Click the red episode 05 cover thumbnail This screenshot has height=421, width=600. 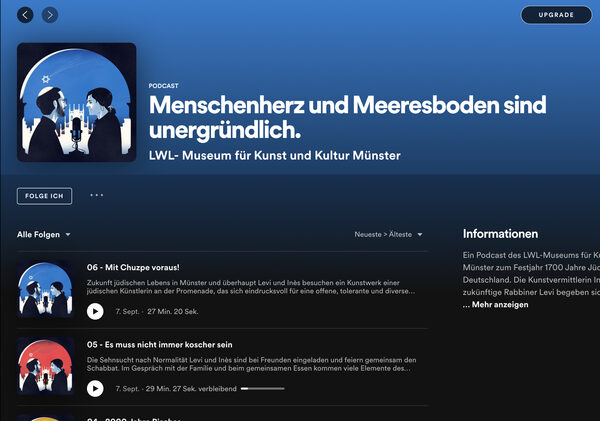(x=45, y=367)
